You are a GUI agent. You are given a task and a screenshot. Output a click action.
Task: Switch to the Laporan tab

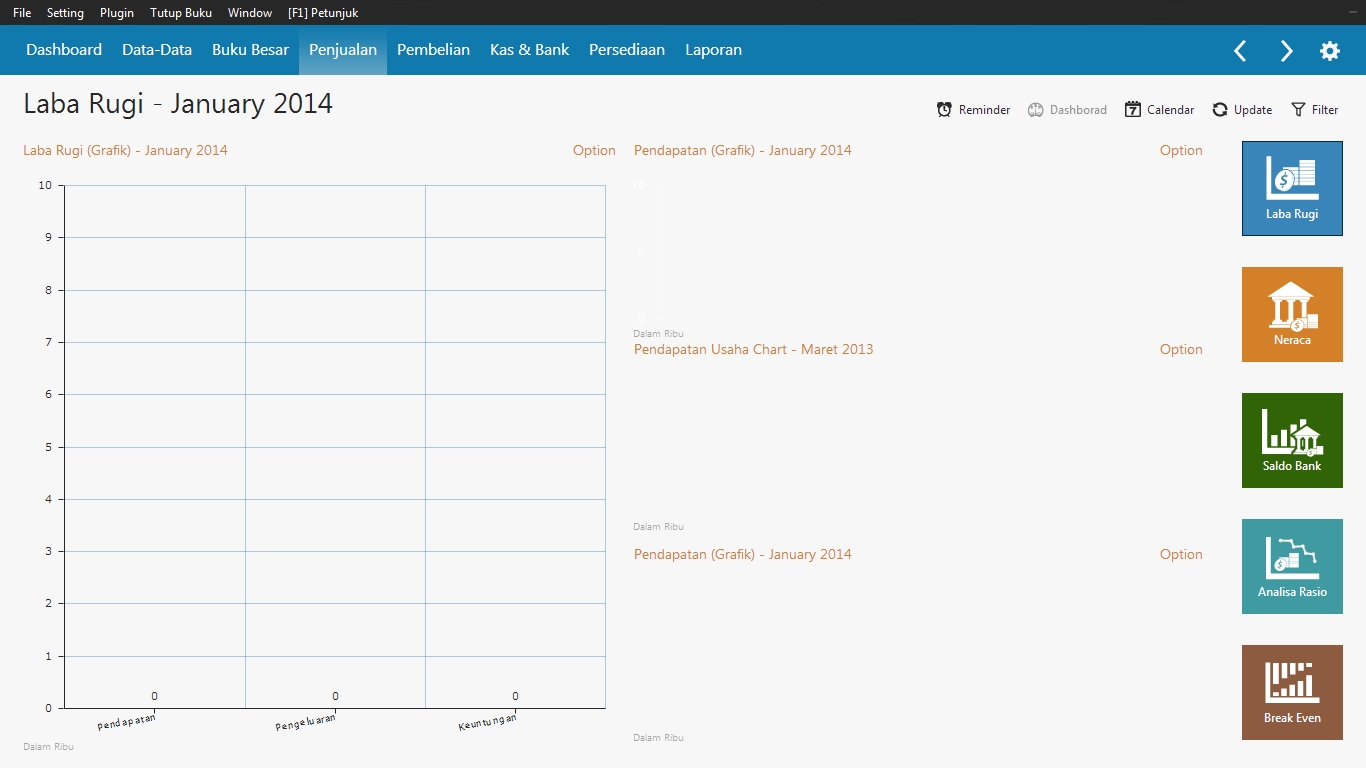[713, 50]
